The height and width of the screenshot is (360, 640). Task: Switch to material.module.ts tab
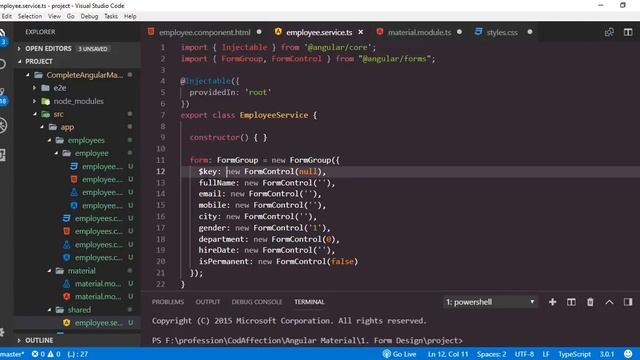point(419,32)
